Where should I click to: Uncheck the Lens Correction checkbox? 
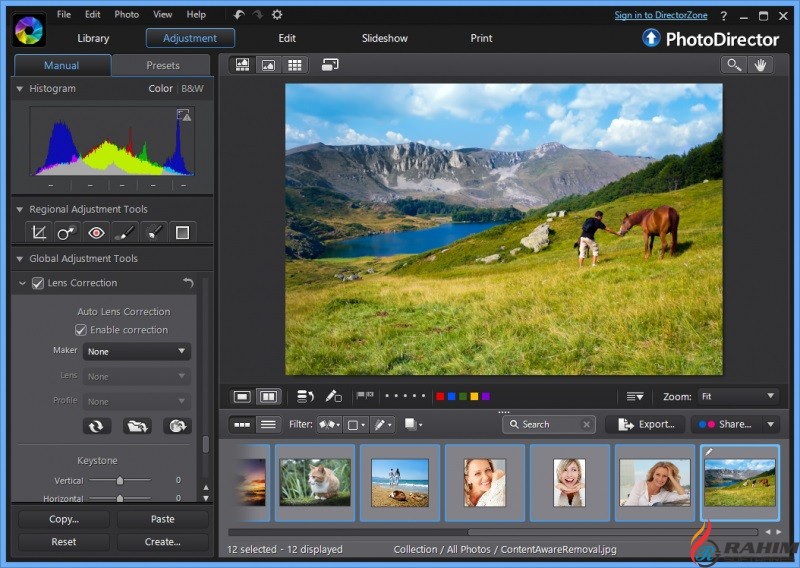tap(38, 284)
